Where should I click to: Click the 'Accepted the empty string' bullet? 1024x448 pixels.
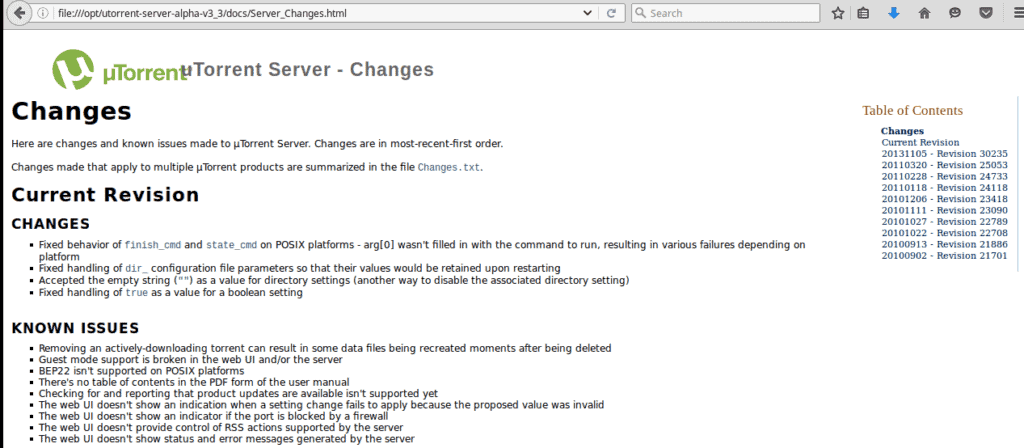(x=334, y=281)
